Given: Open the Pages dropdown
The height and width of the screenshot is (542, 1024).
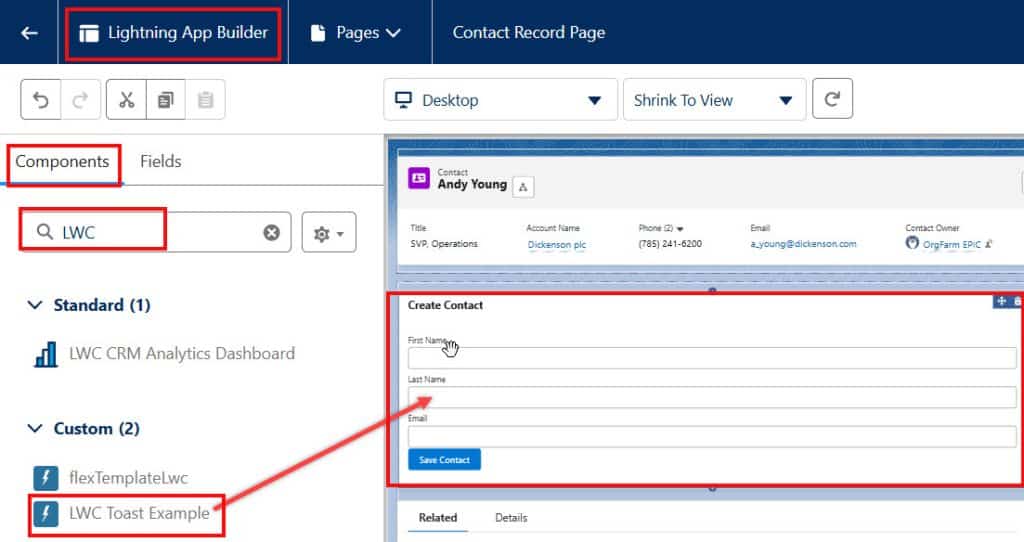Looking at the screenshot, I should [x=356, y=33].
